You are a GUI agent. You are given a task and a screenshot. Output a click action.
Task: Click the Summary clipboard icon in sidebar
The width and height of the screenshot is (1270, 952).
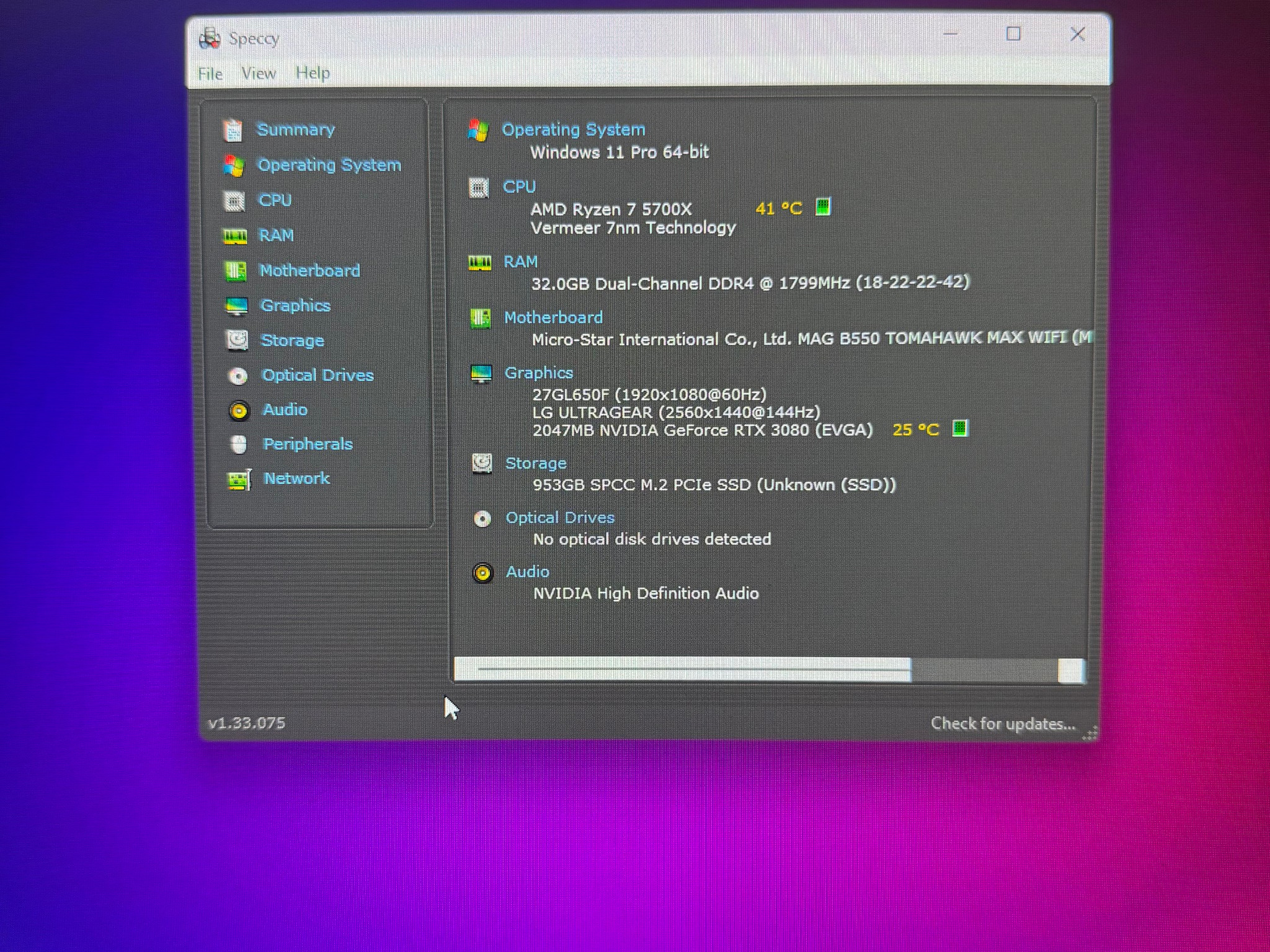tap(233, 130)
